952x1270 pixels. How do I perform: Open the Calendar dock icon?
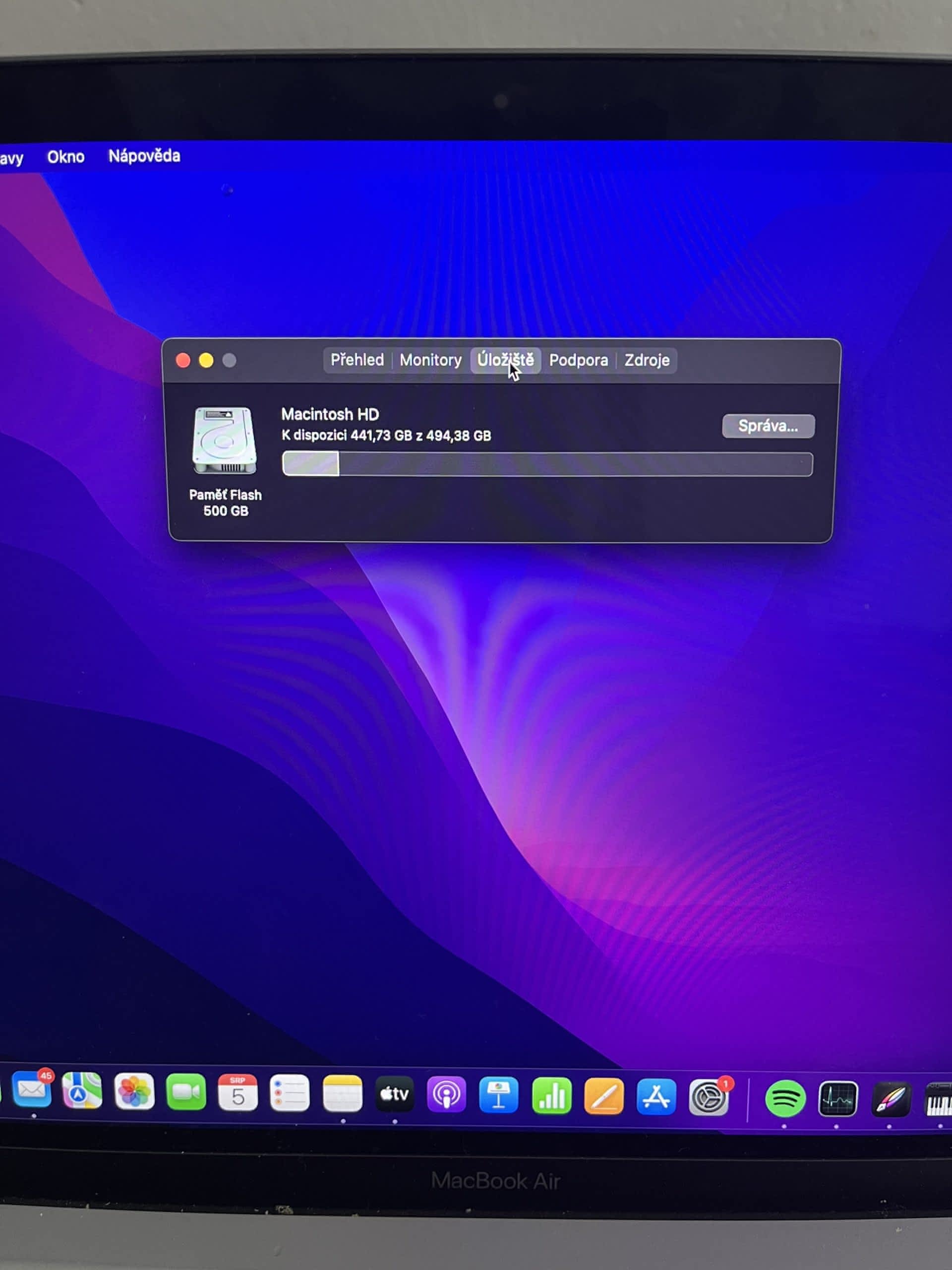coord(238,1093)
